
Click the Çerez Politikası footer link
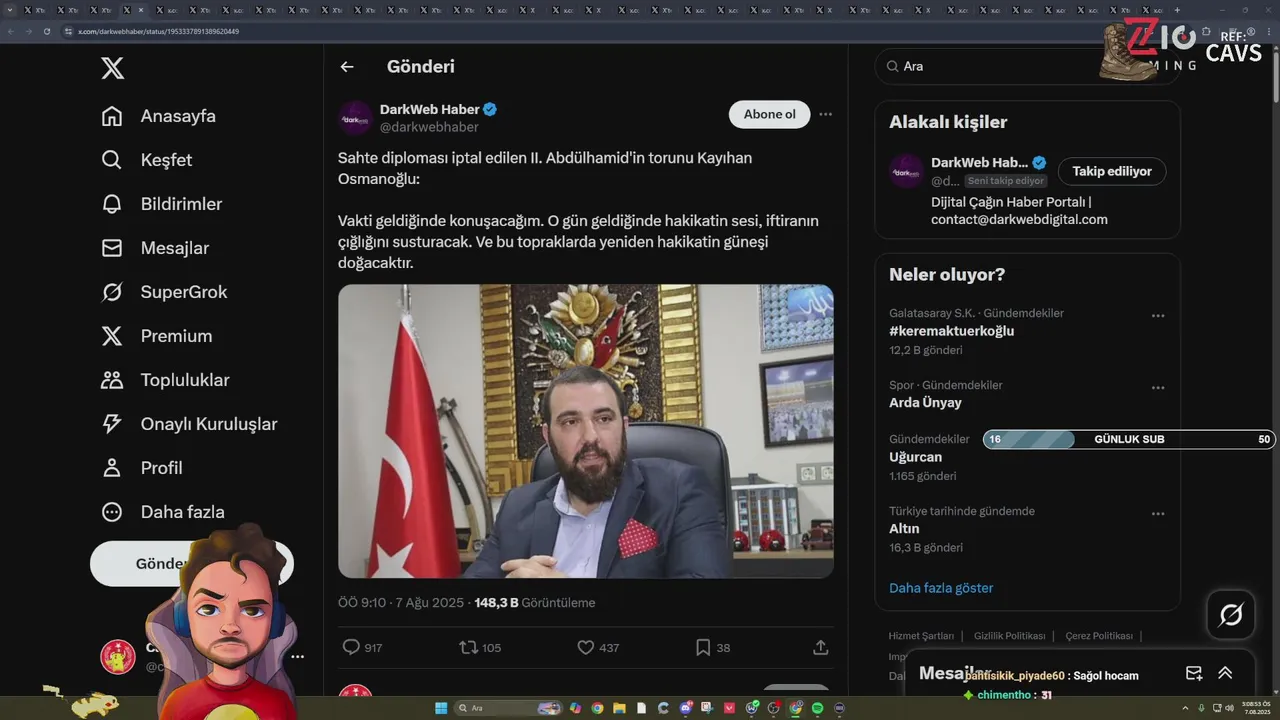1099,636
